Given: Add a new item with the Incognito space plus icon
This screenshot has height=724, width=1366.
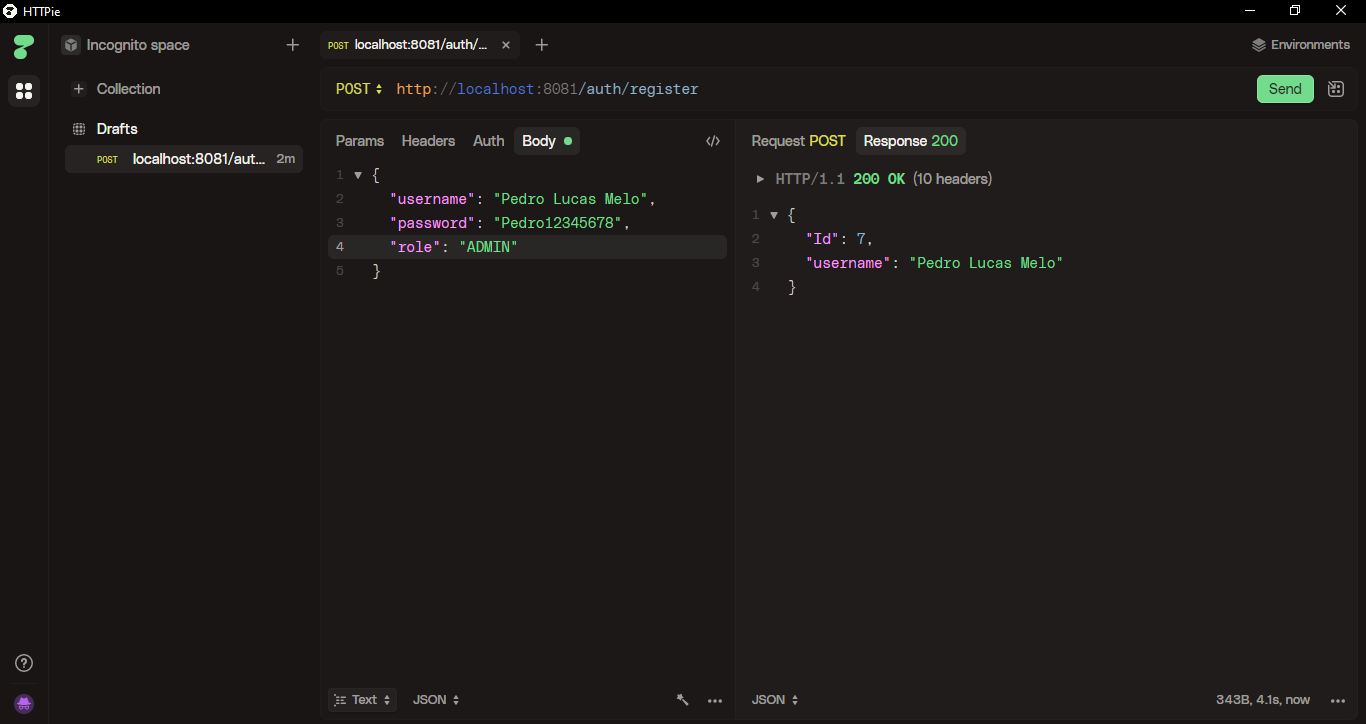Looking at the screenshot, I should 292,45.
